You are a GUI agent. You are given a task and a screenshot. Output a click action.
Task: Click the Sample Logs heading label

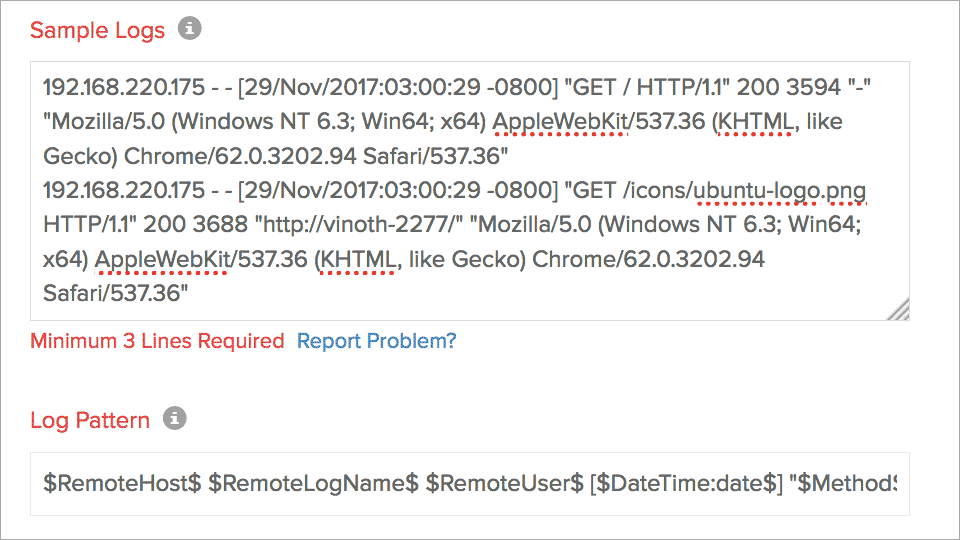pos(97,30)
